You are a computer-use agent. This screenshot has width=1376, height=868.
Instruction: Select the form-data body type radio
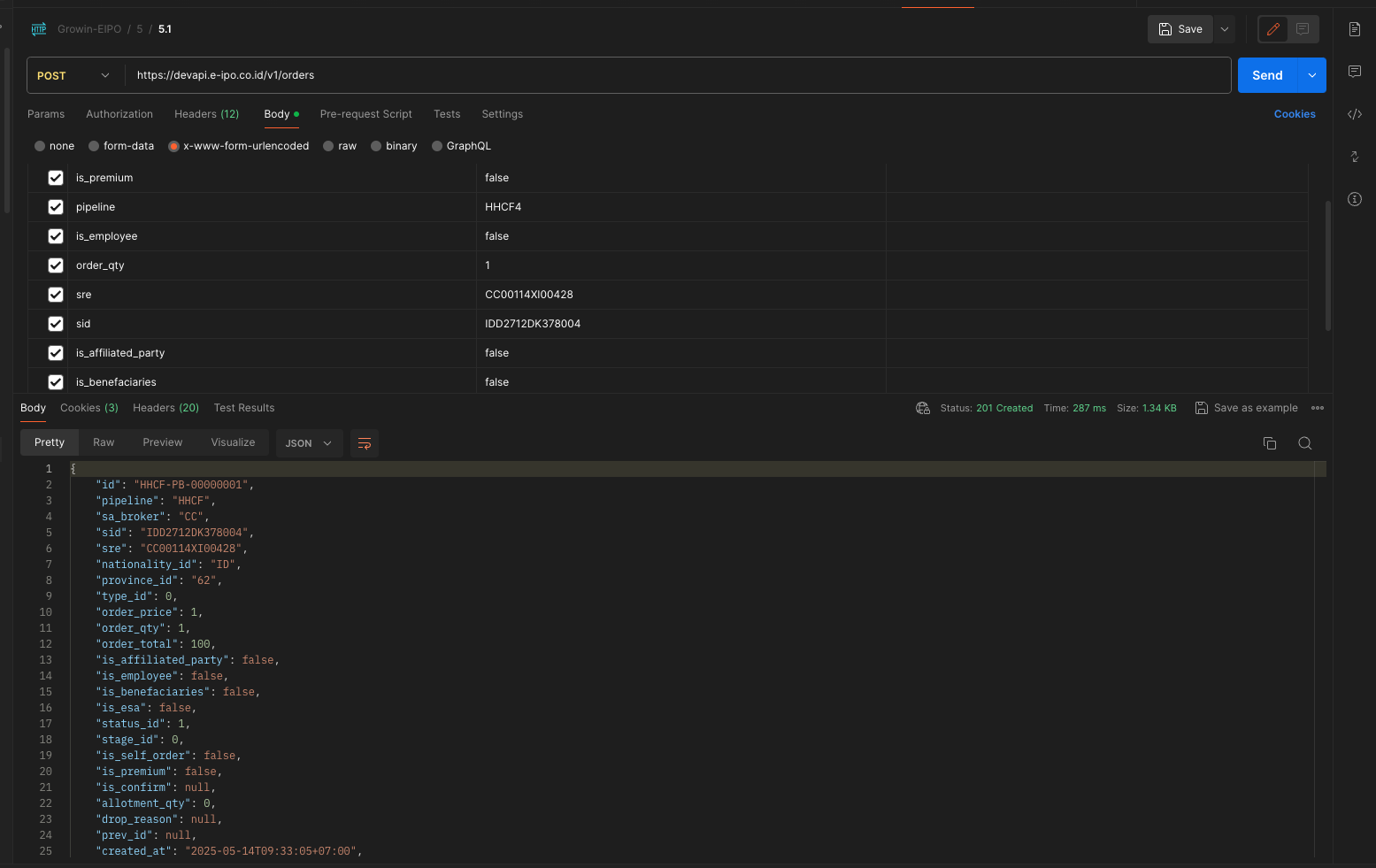click(94, 146)
